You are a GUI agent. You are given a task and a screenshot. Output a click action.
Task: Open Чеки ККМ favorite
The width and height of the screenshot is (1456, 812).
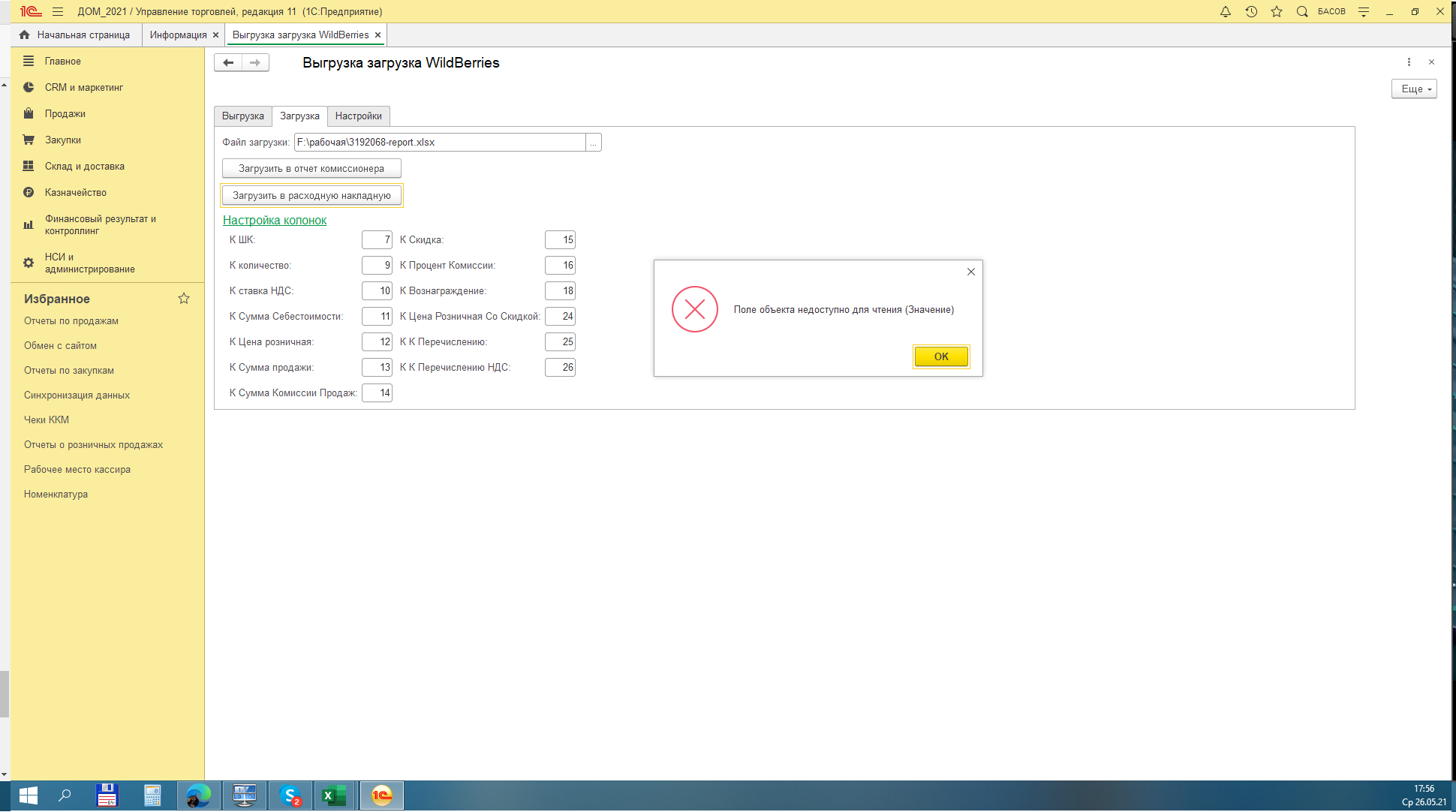click(47, 420)
